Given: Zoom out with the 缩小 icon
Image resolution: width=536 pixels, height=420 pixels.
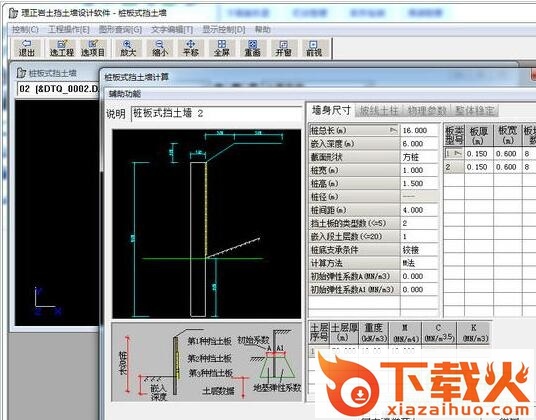Looking at the screenshot, I should coord(159,48).
